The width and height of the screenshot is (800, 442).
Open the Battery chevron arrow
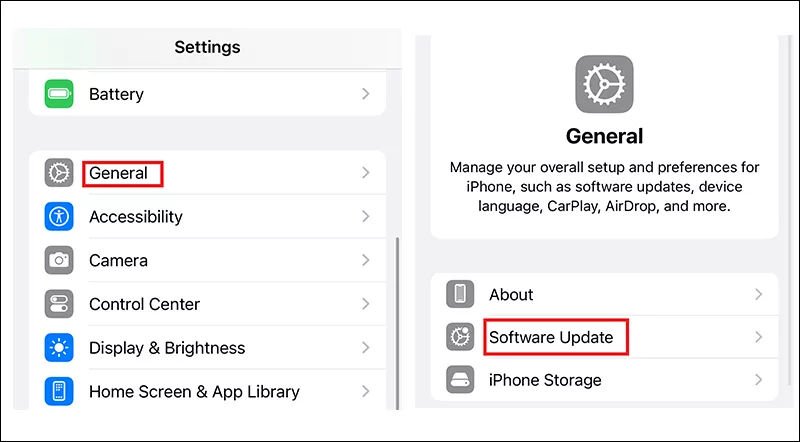pyautogui.click(x=366, y=94)
